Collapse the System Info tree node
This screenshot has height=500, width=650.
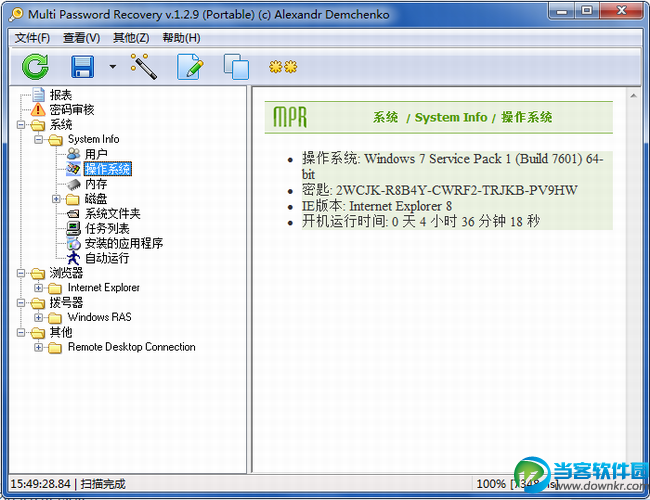coord(39,139)
